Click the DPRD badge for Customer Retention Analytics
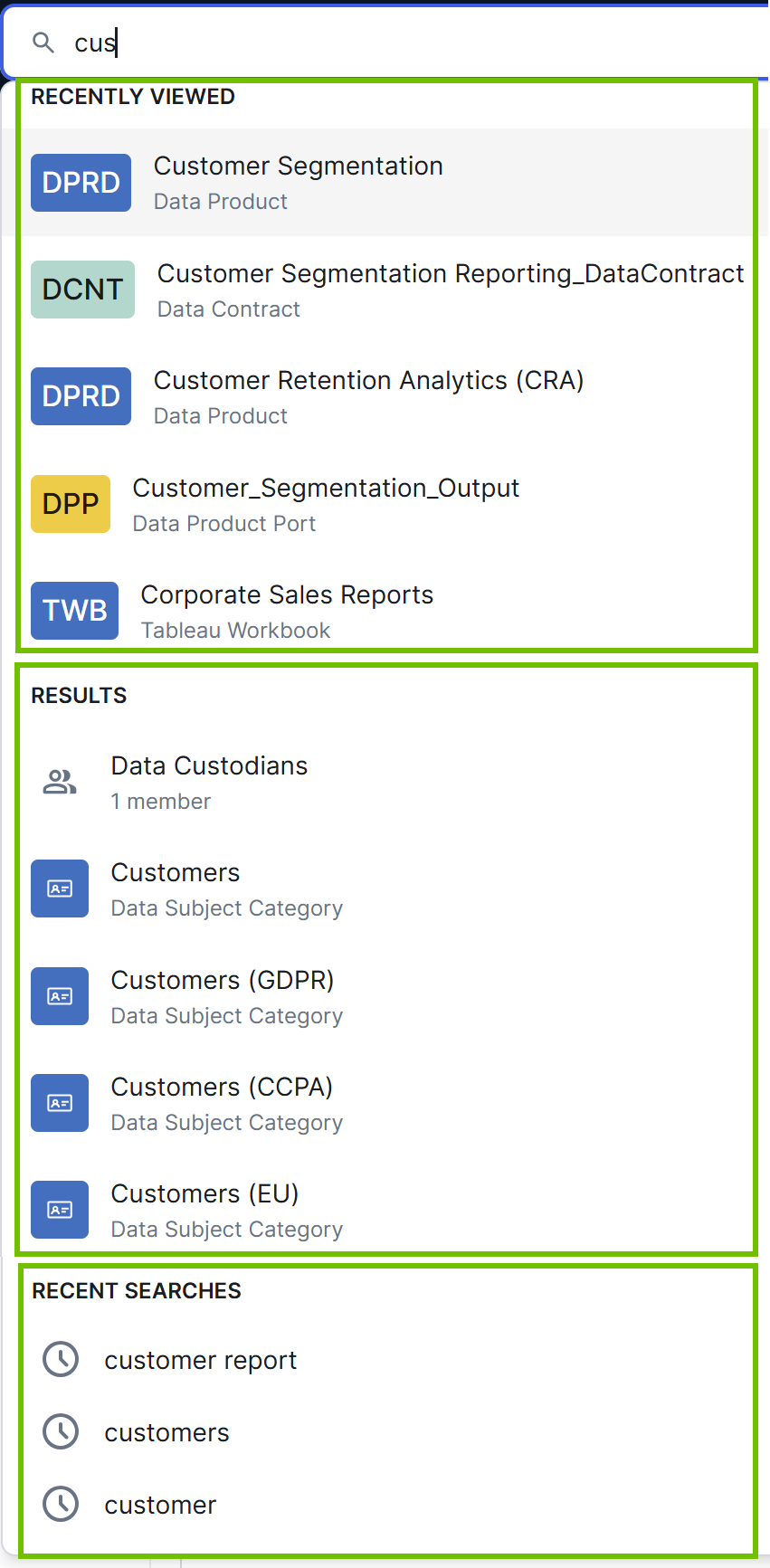This screenshot has height=1568, width=770. (81, 396)
